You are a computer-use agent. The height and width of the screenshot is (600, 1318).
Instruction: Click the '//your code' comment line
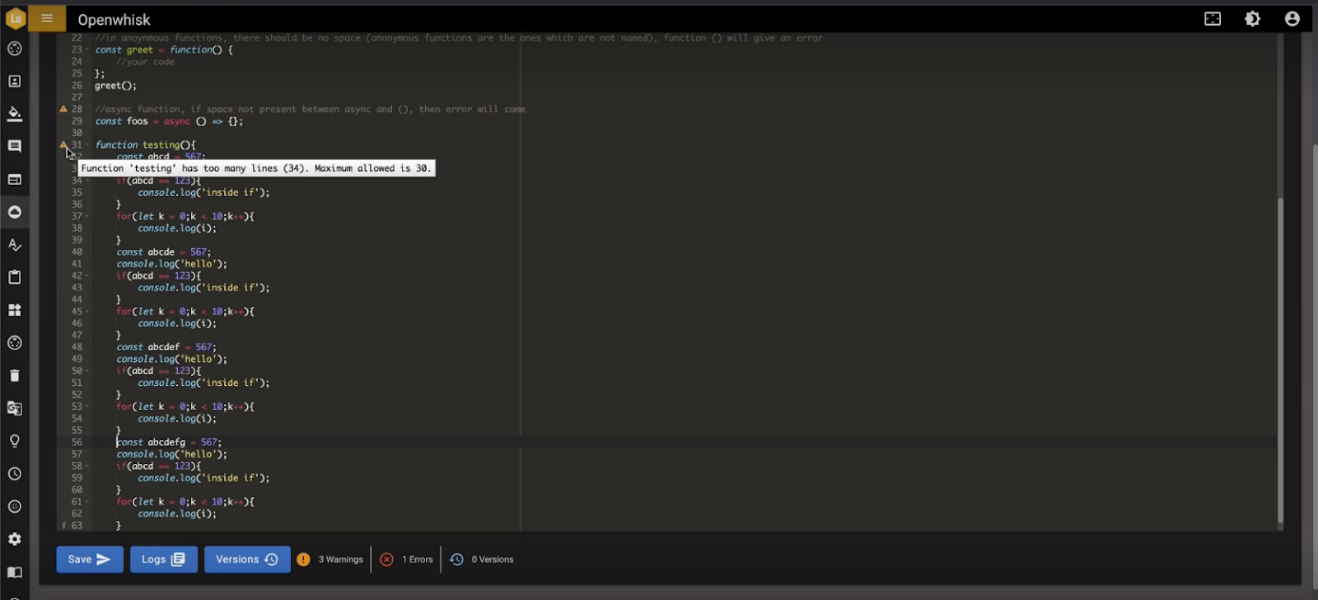pyautogui.click(x=145, y=62)
